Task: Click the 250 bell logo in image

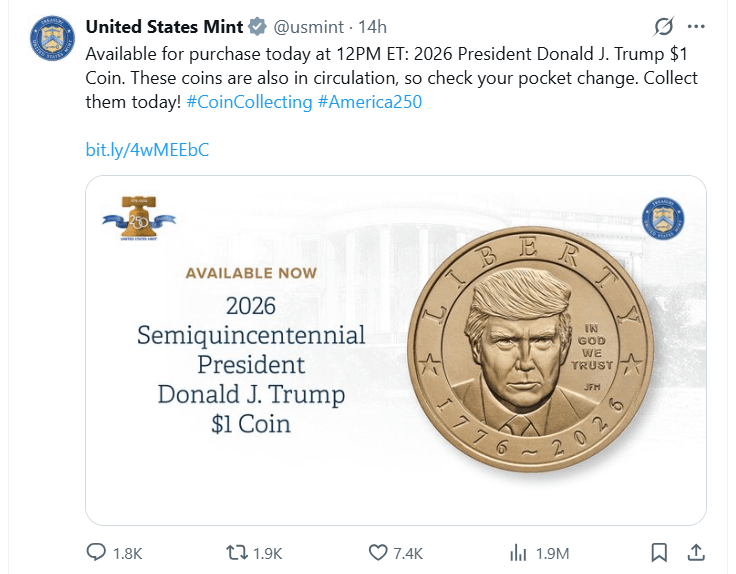Action: [139, 219]
